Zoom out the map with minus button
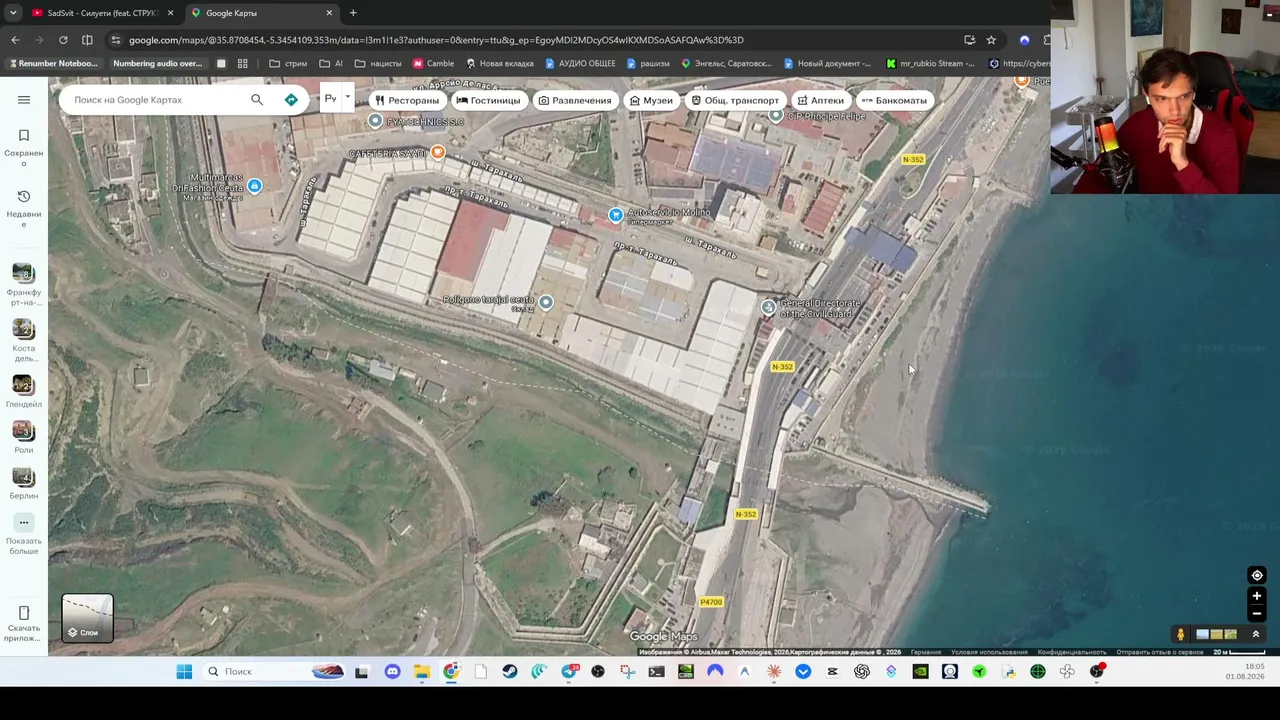The width and height of the screenshot is (1280, 720). click(x=1257, y=613)
